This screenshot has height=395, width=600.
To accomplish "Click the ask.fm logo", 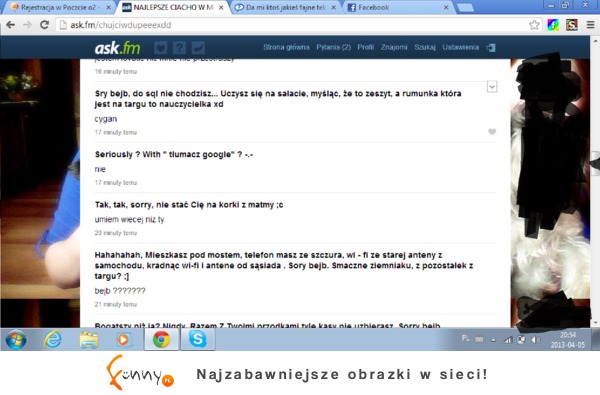I will pyautogui.click(x=117, y=48).
